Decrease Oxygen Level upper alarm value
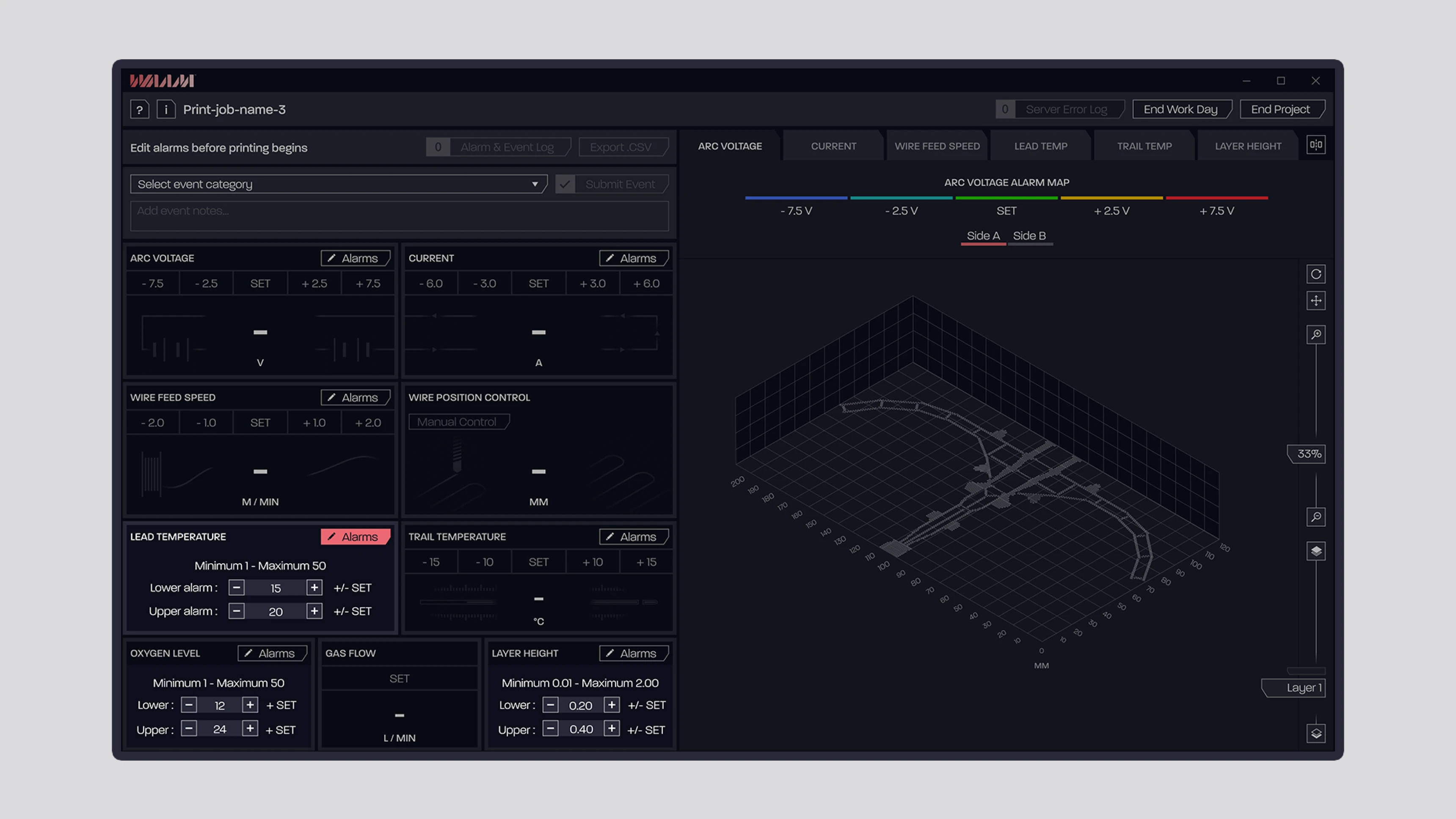The width and height of the screenshot is (1456, 819). [x=189, y=729]
